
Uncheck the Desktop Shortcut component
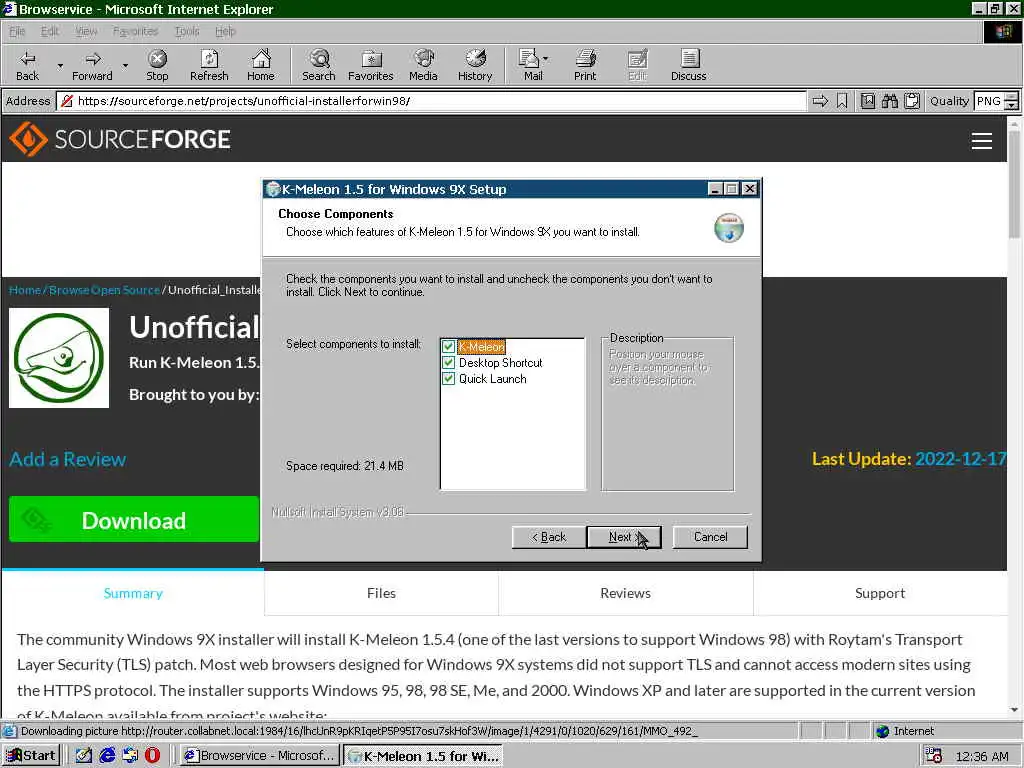449,362
